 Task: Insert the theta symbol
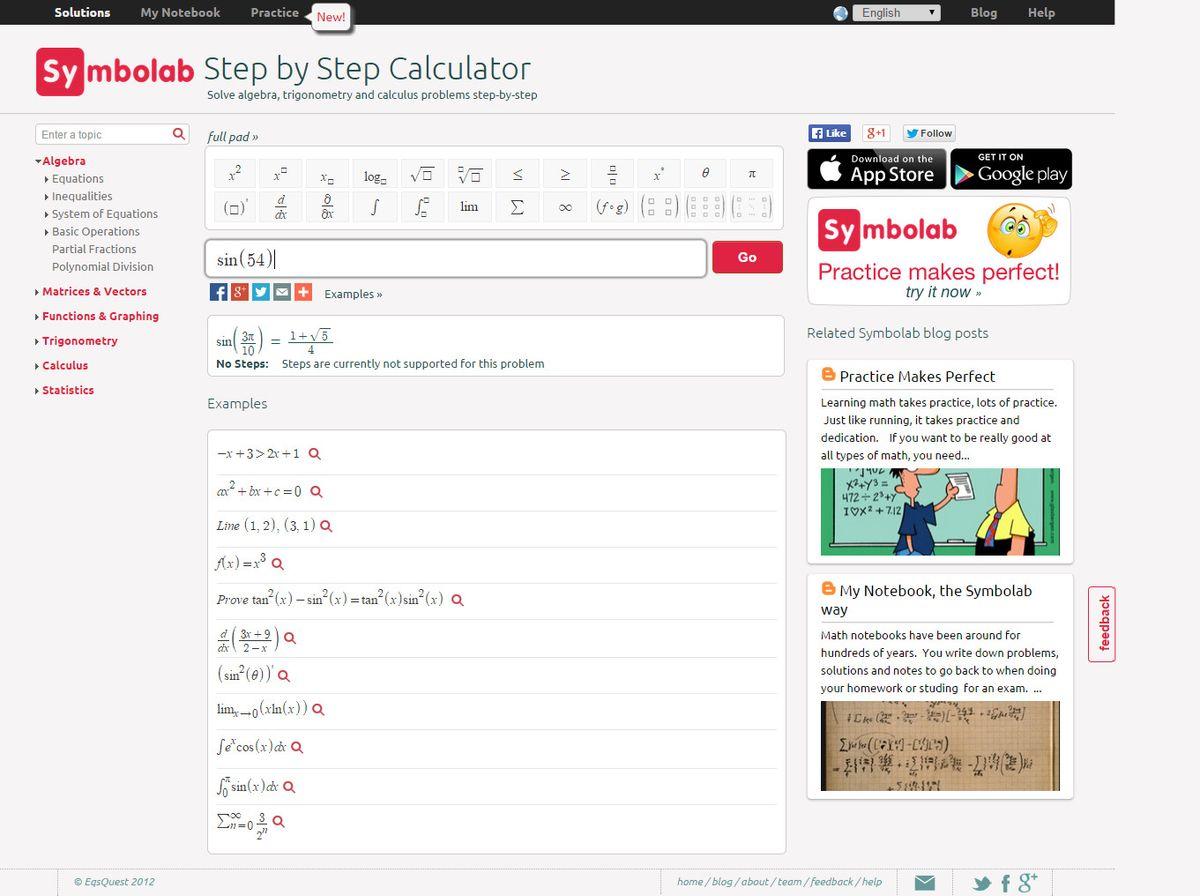tap(705, 175)
